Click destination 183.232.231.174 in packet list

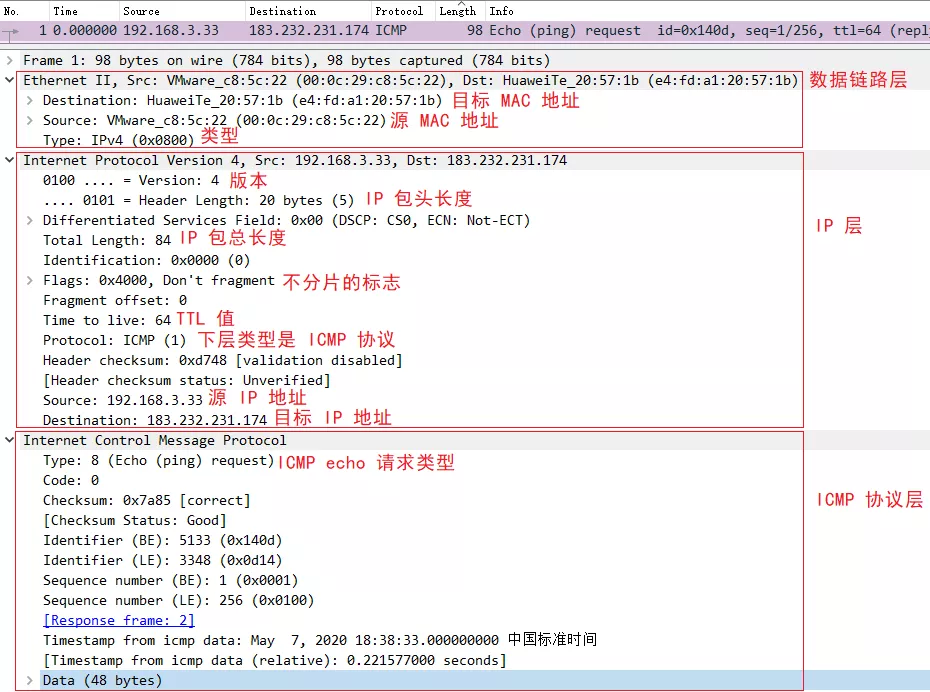click(x=309, y=30)
